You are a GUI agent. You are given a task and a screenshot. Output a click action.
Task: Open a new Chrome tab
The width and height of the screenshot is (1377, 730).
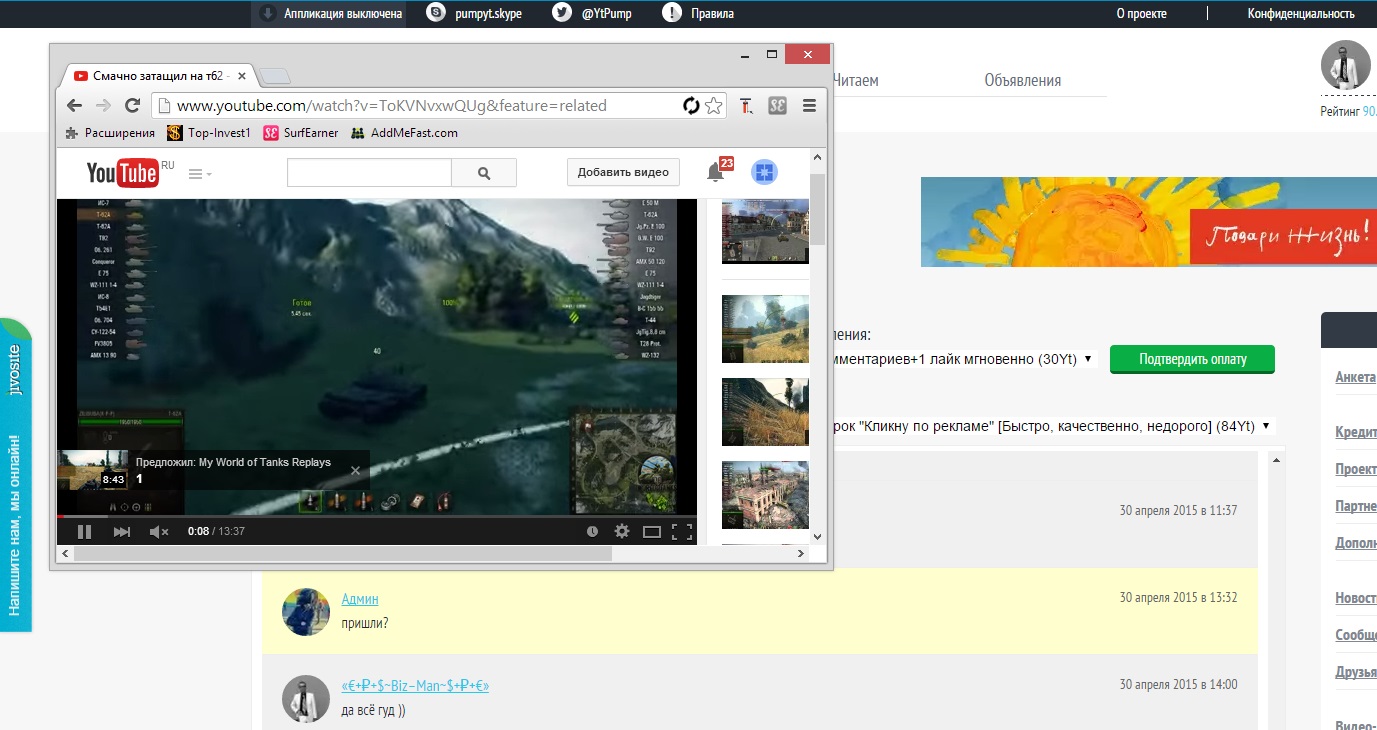[x=274, y=77]
